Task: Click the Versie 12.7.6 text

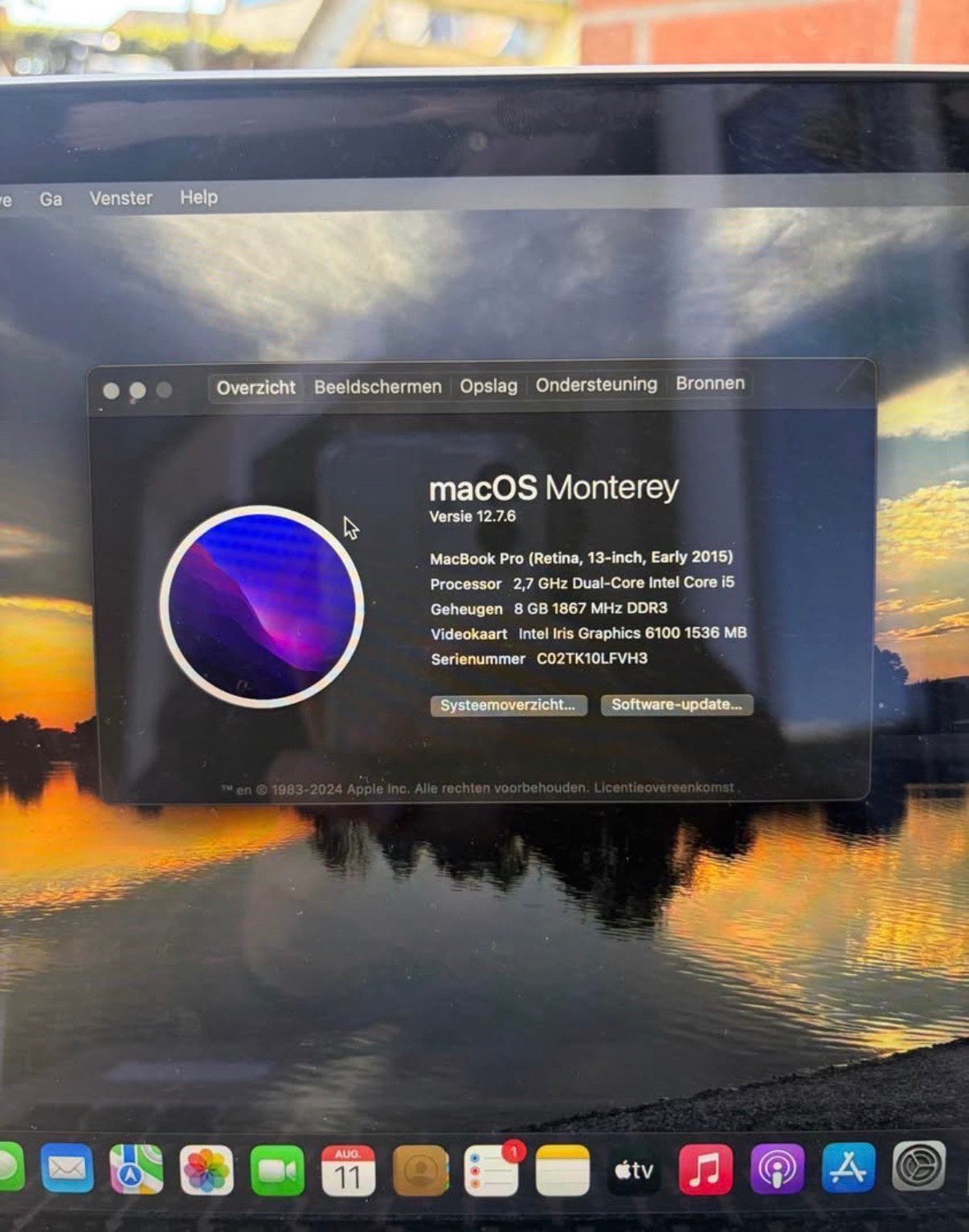Action: pyautogui.click(x=472, y=516)
